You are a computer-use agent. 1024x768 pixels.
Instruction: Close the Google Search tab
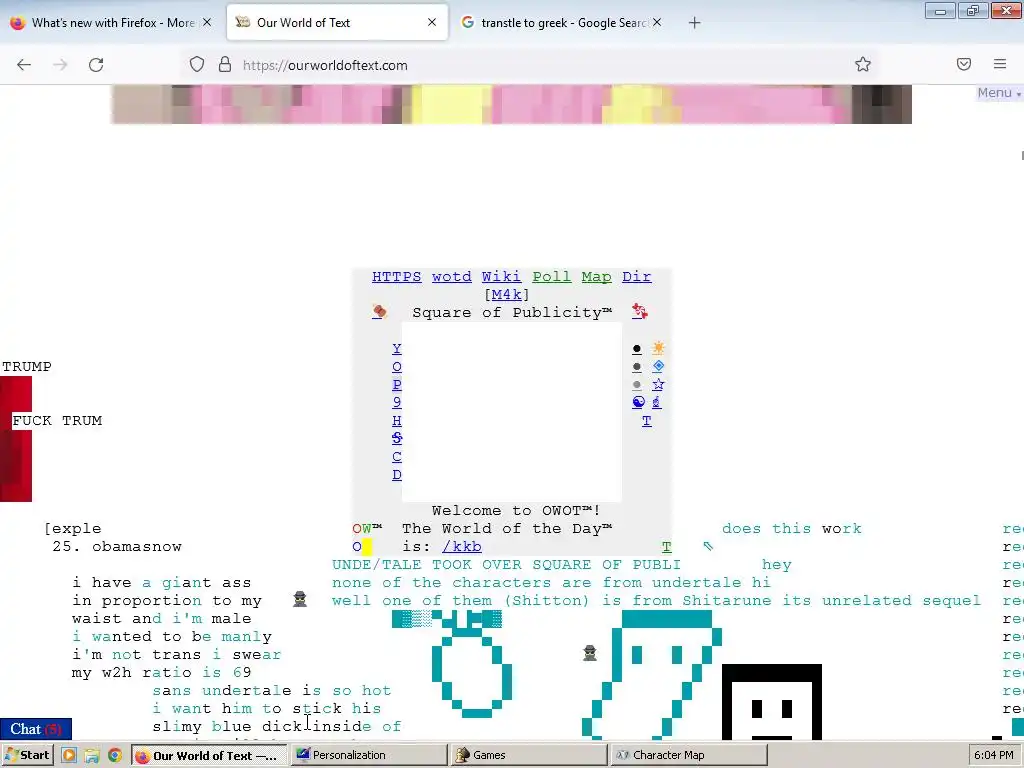pos(657,22)
